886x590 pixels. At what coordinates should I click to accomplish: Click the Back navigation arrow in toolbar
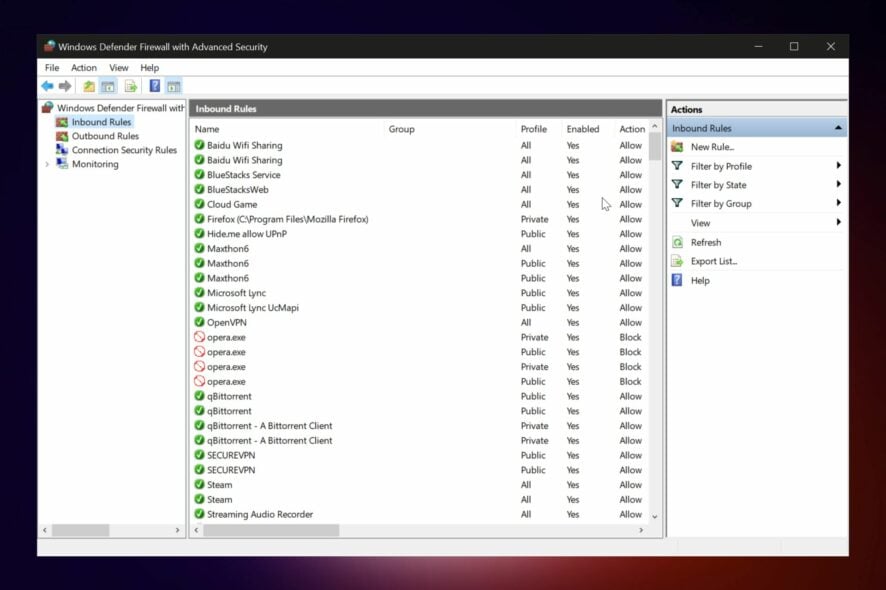point(47,85)
